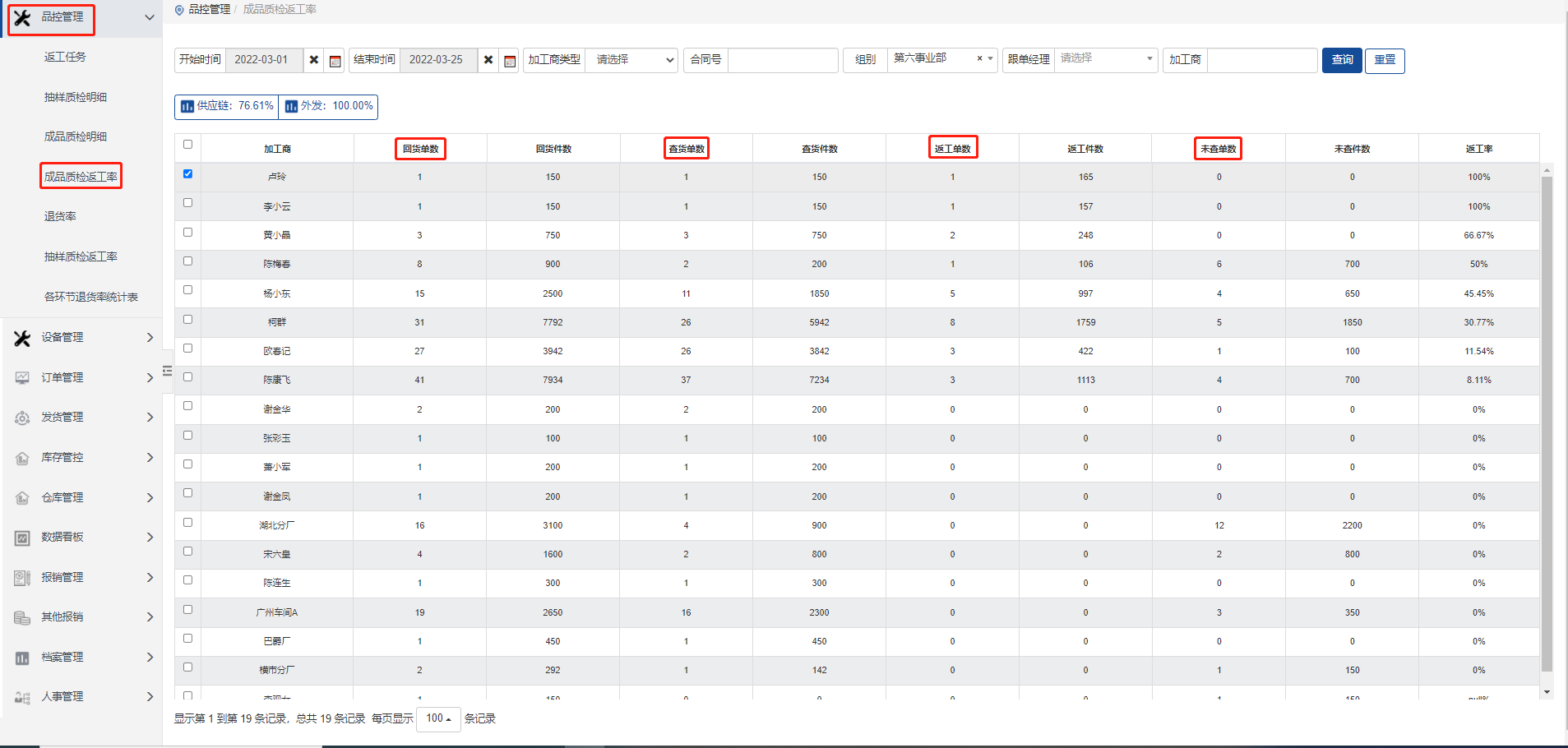
Task: Click the start date calendar icon
Action: click(335, 61)
